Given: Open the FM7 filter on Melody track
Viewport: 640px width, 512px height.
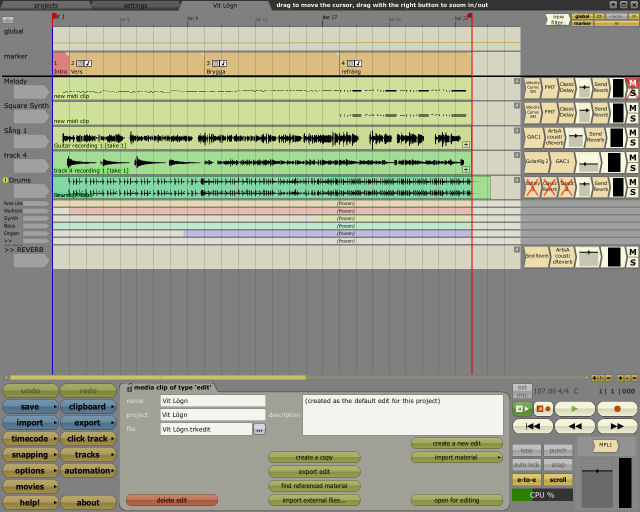Looking at the screenshot, I should 549,87.
